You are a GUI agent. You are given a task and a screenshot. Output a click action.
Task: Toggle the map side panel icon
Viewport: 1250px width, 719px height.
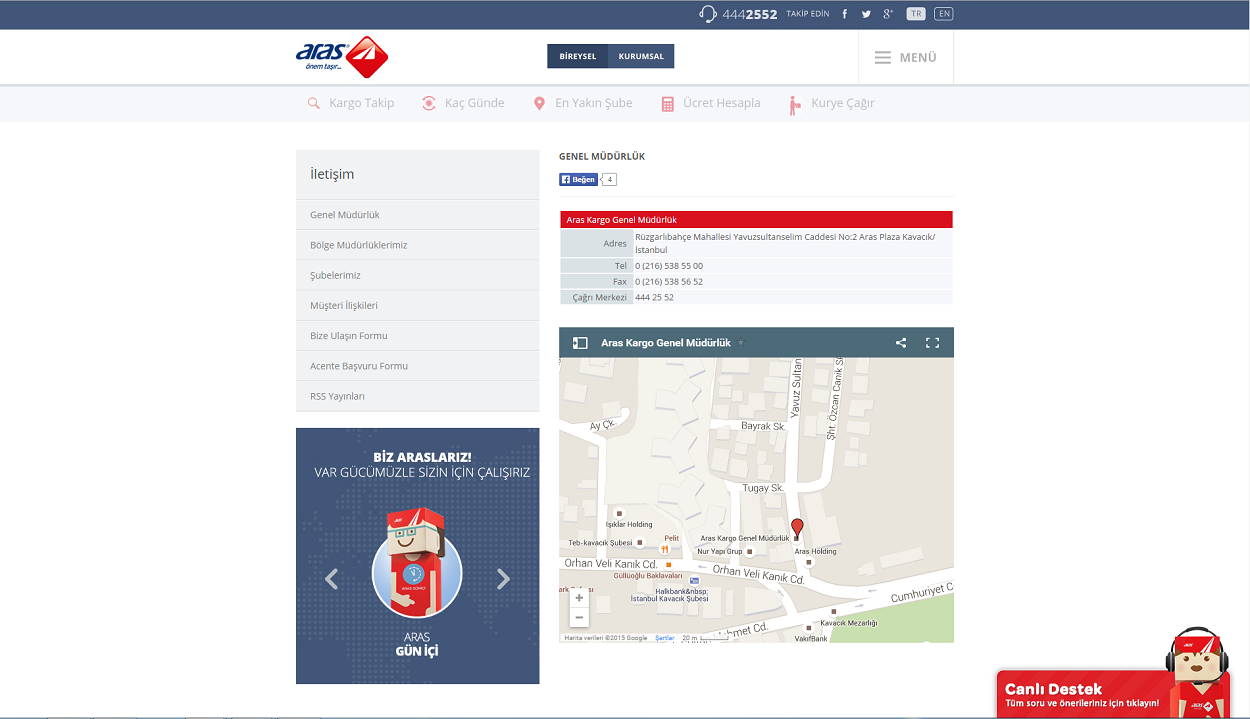[580, 343]
